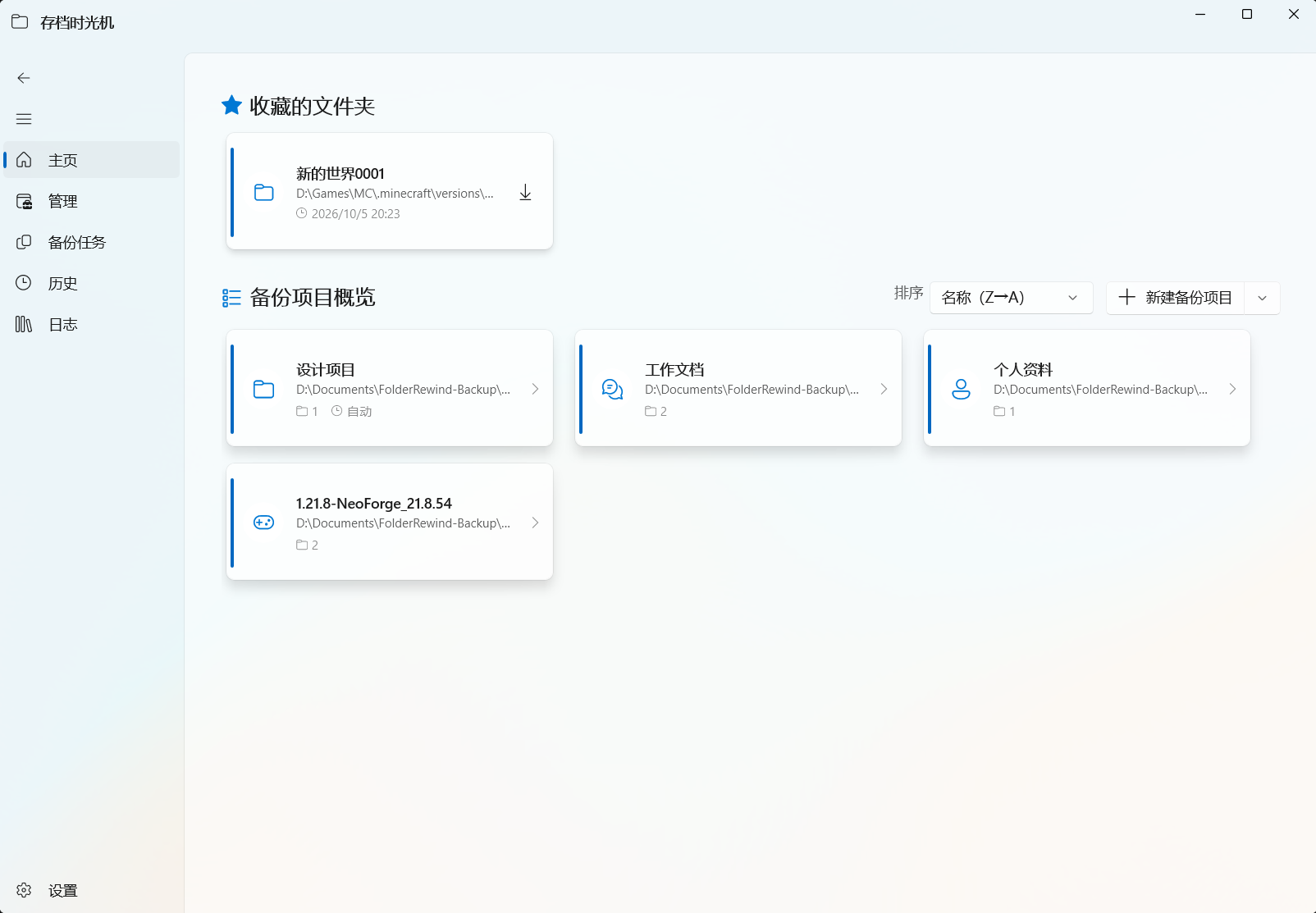Click the gamepad icon of 1.21.8-NeoForge

pos(264,523)
